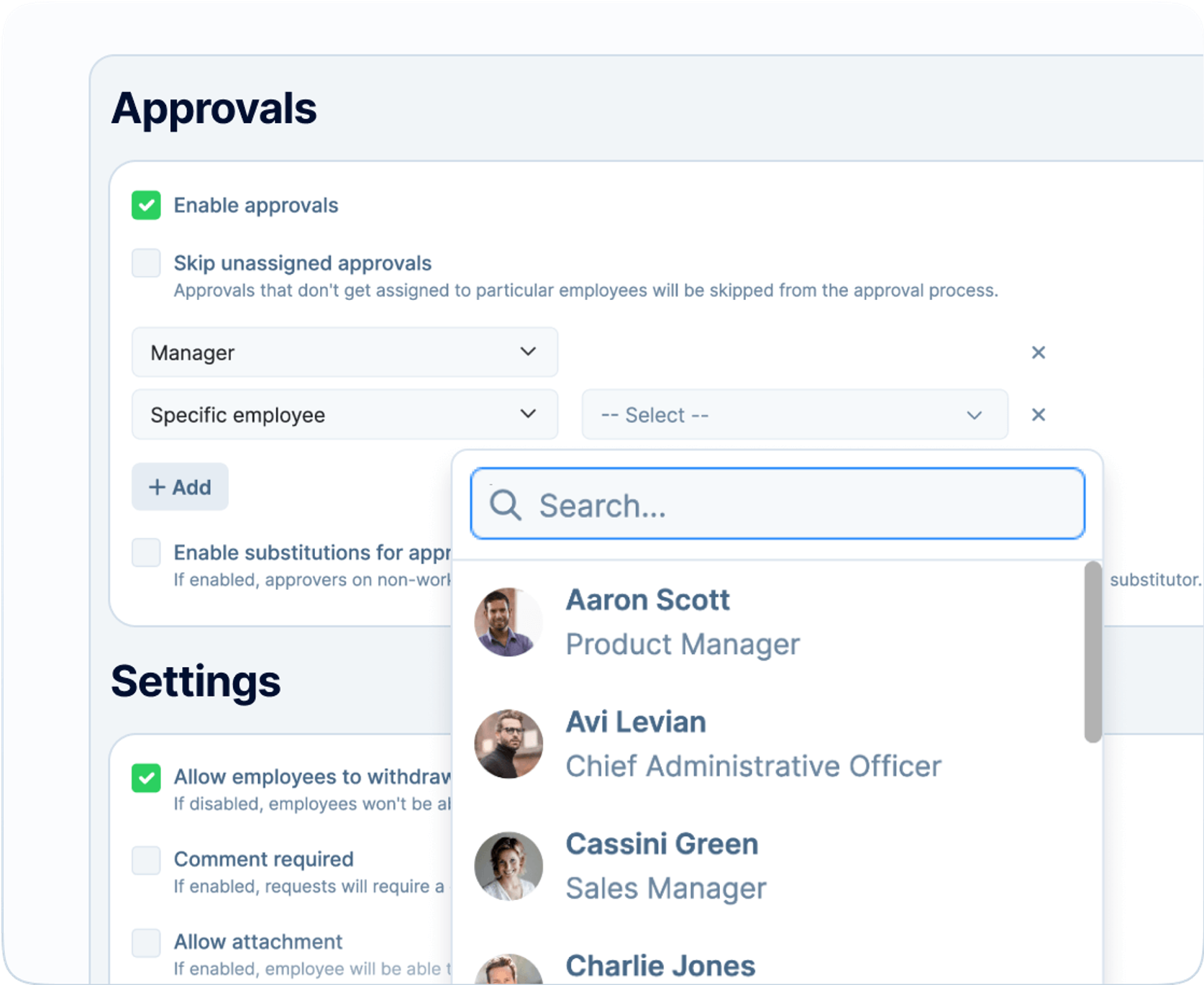Pick Cassini Green from employee list
The height and width of the screenshot is (985, 1204).
(x=770, y=866)
